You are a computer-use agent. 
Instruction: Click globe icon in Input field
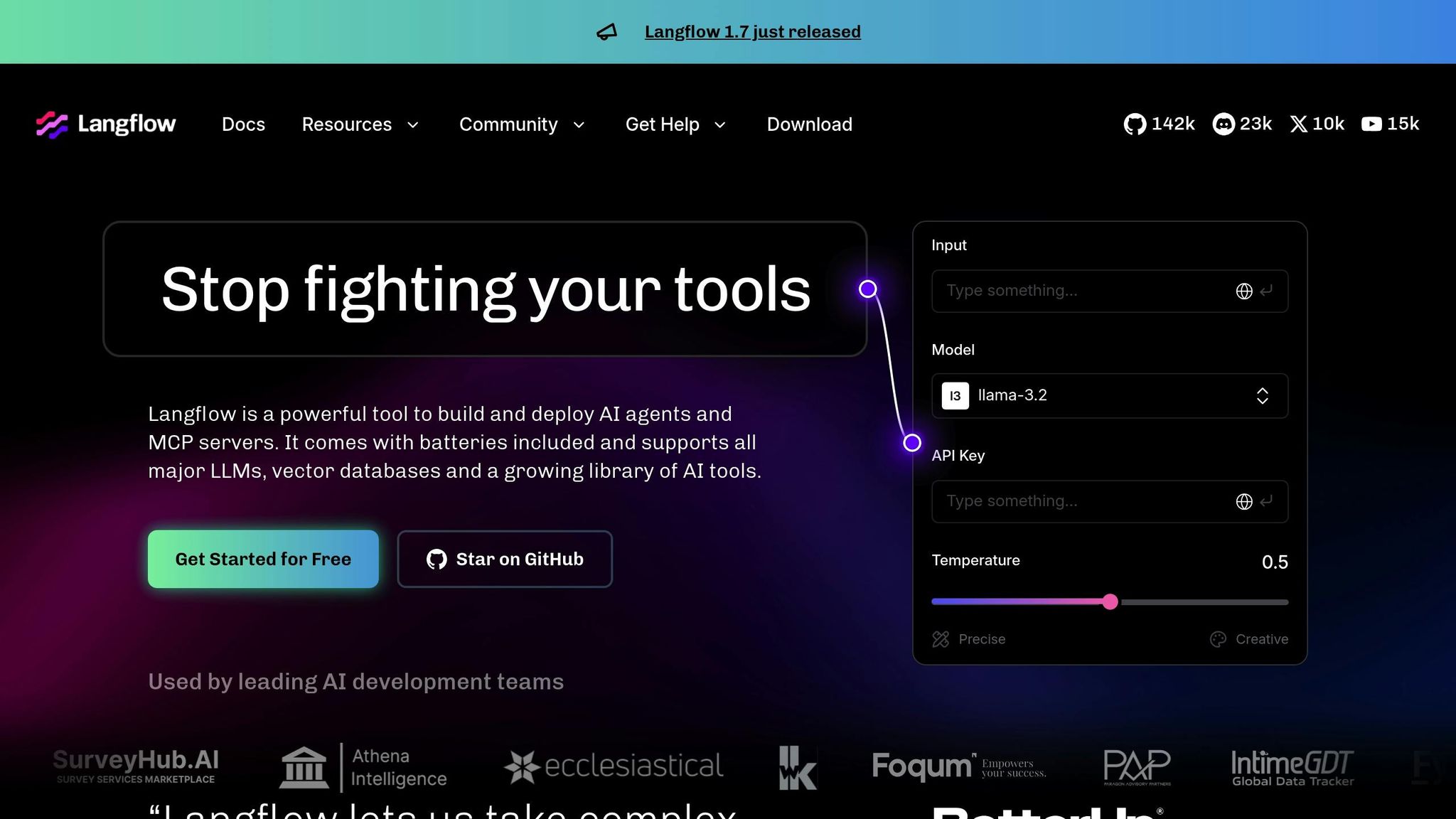click(1243, 291)
